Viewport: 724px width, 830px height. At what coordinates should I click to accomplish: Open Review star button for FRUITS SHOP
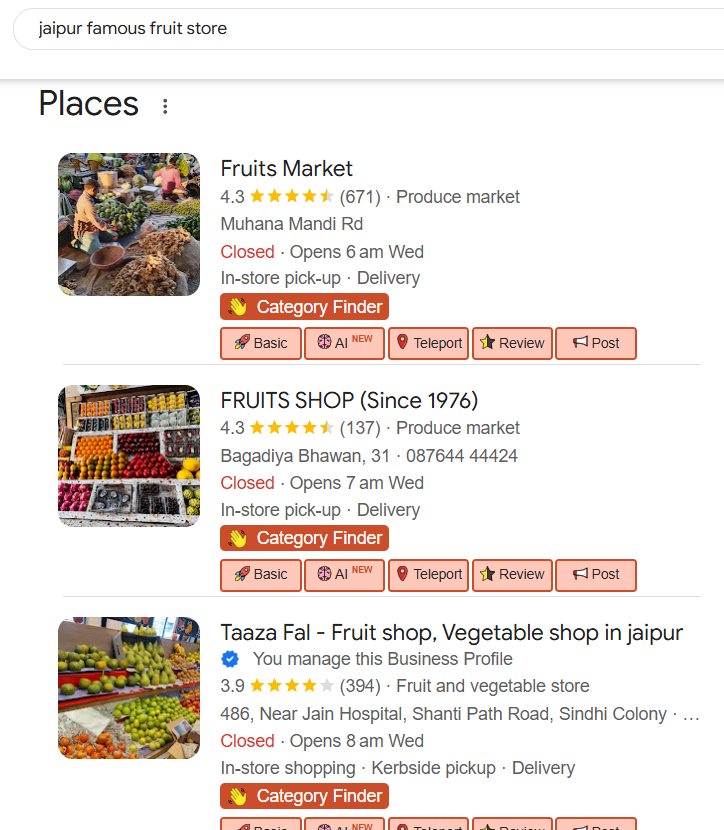click(512, 574)
